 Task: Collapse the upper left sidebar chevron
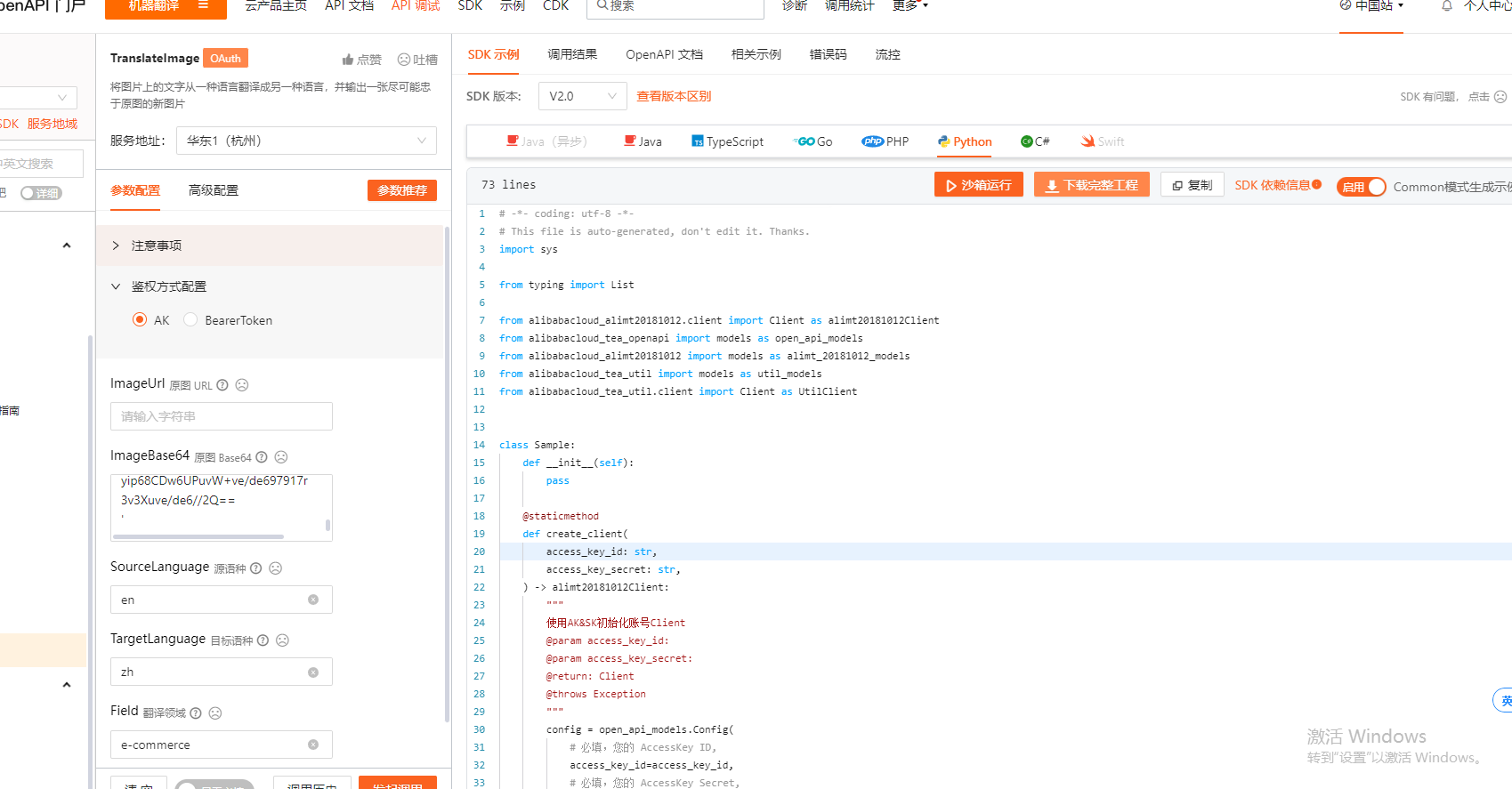click(67, 246)
